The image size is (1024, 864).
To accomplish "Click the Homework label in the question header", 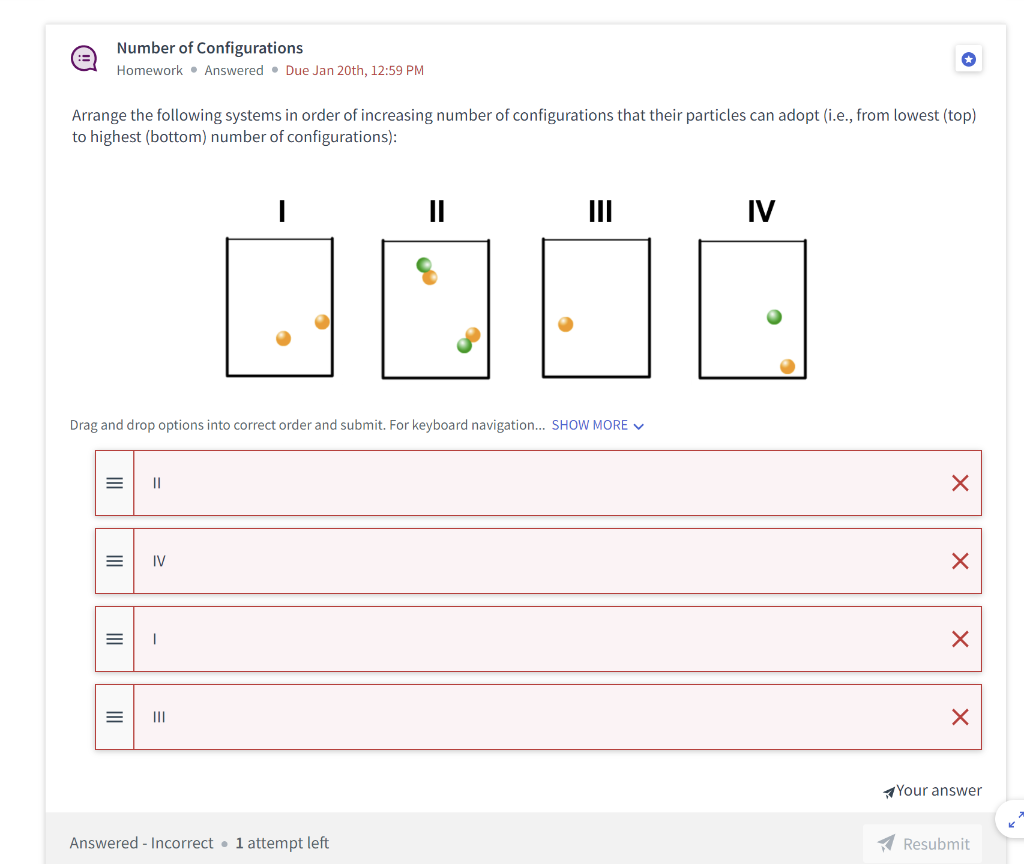I will 150,70.
